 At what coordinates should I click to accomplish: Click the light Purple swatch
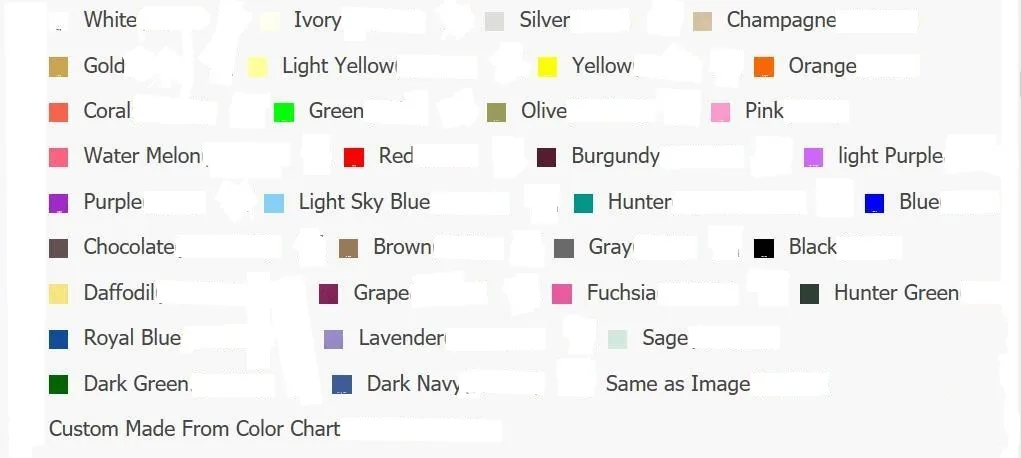pos(813,158)
